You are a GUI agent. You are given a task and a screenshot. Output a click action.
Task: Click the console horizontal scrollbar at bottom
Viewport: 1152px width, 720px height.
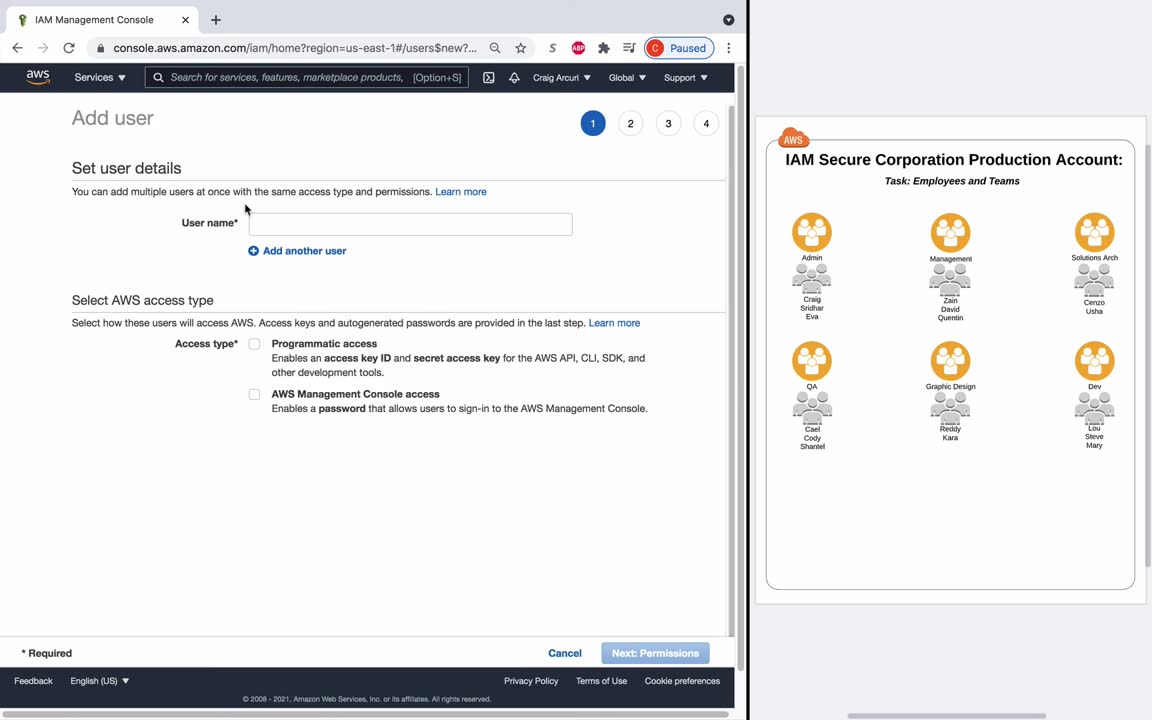coord(365,714)
